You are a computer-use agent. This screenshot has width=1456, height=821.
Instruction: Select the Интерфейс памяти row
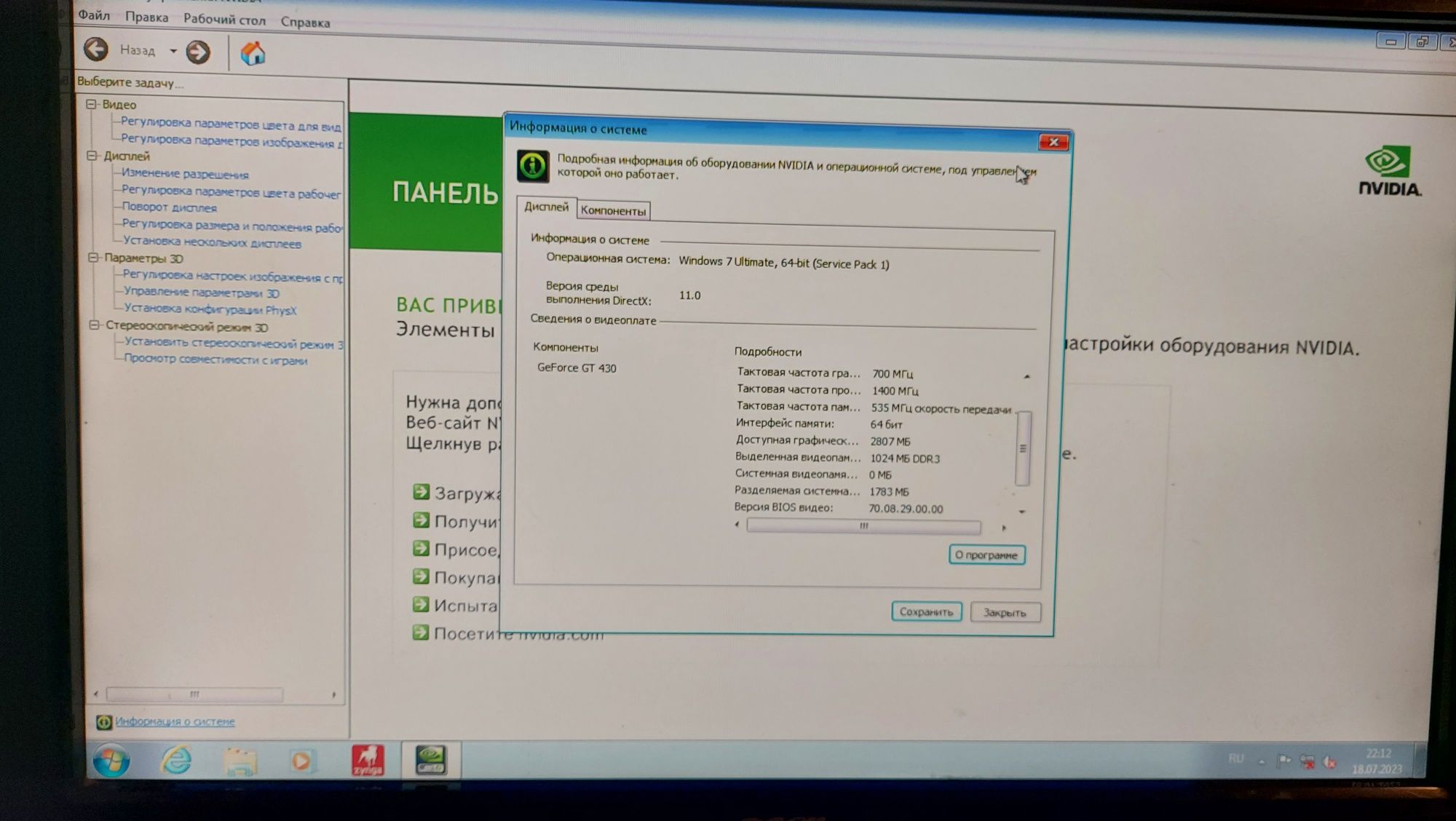(x=820, y=424)
